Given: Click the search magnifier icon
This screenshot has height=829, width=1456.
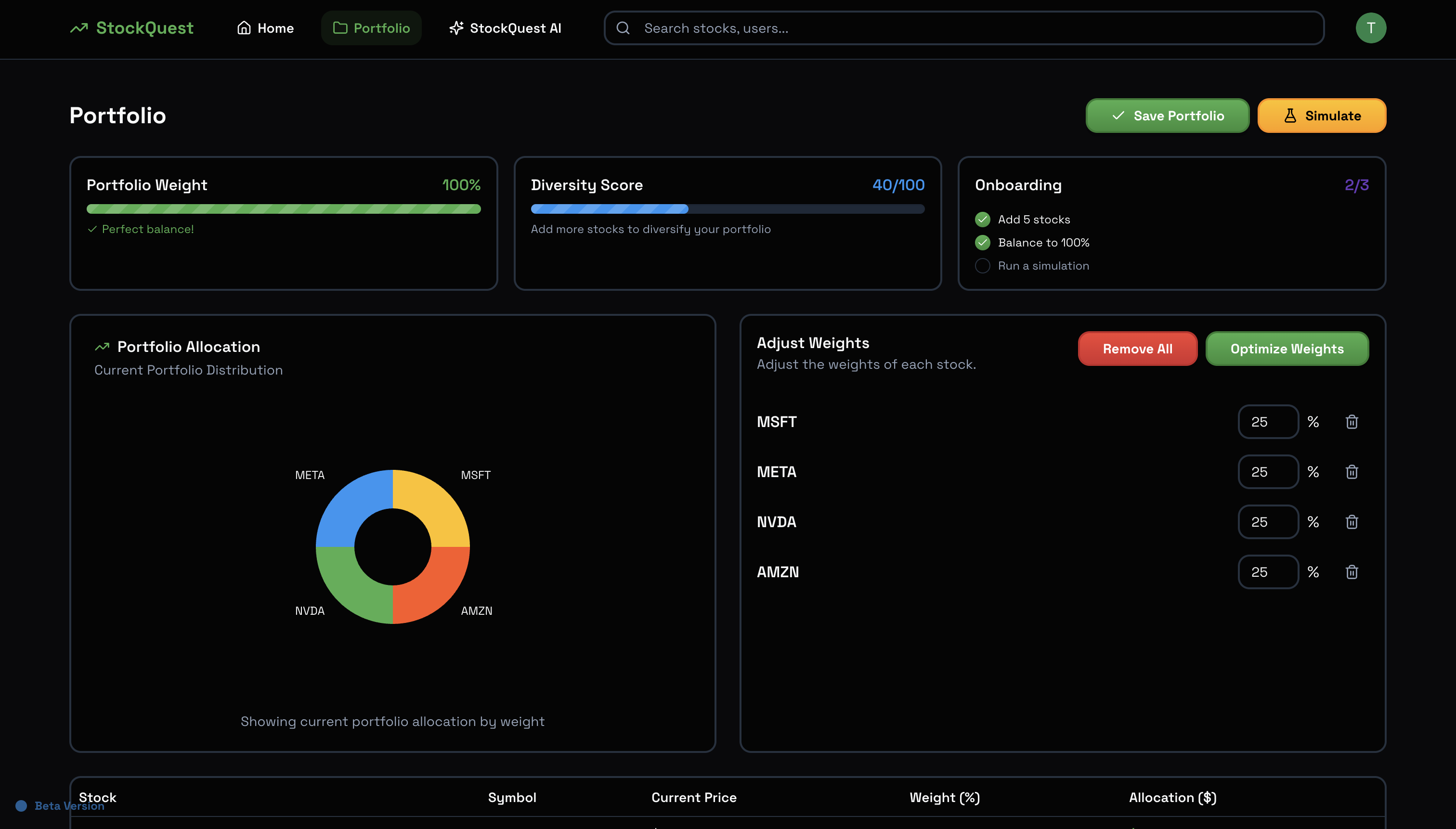Looking at the screenshot, I should [x=623, y=28].
